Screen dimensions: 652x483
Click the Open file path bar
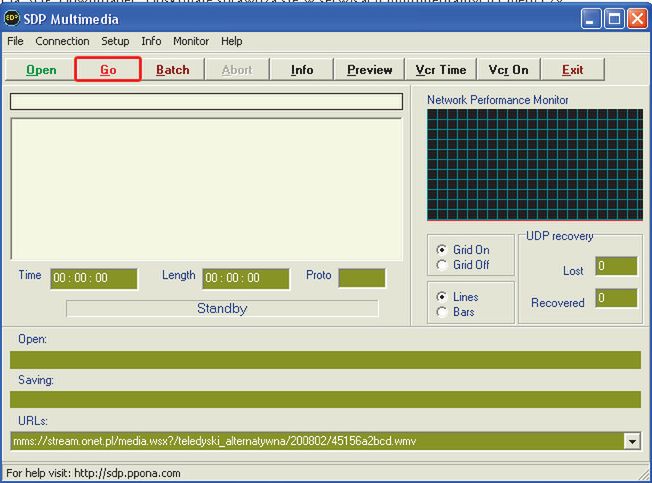coord(325,360)
